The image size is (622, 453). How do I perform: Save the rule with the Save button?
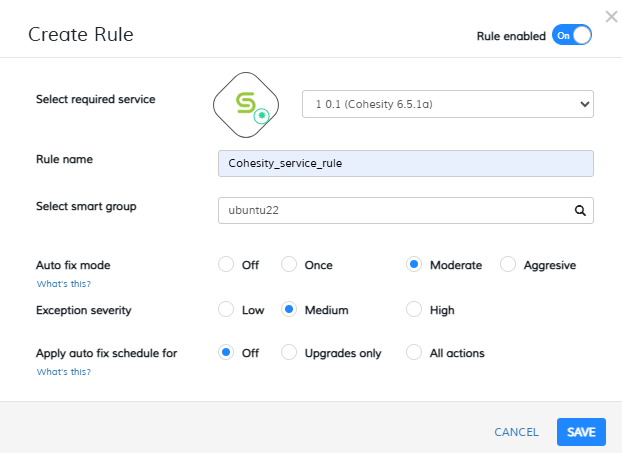click(581, 432)
